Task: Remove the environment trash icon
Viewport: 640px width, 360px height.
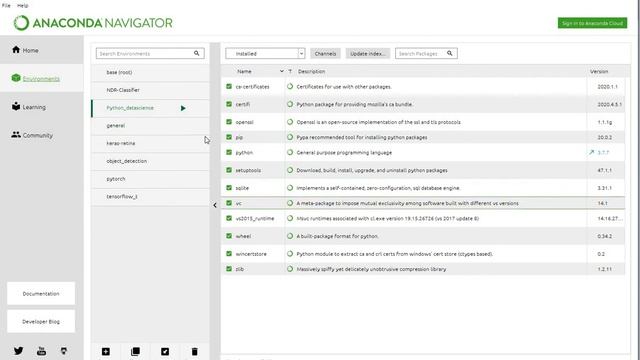Action: [194, 351]
